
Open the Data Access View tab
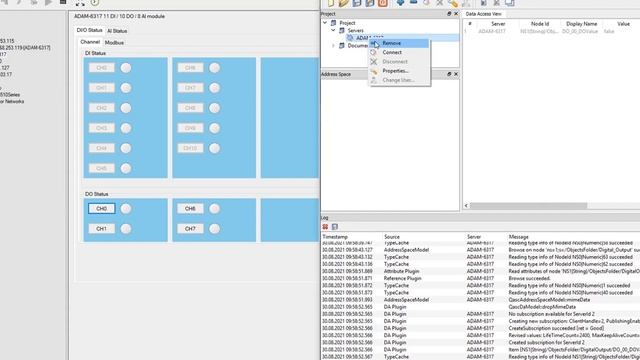point(484,14)
